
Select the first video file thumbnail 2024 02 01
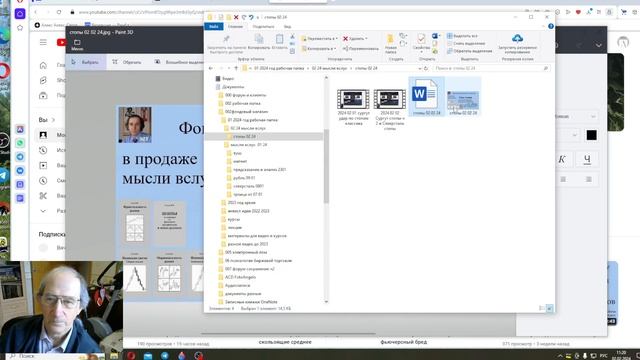[353, 99]
